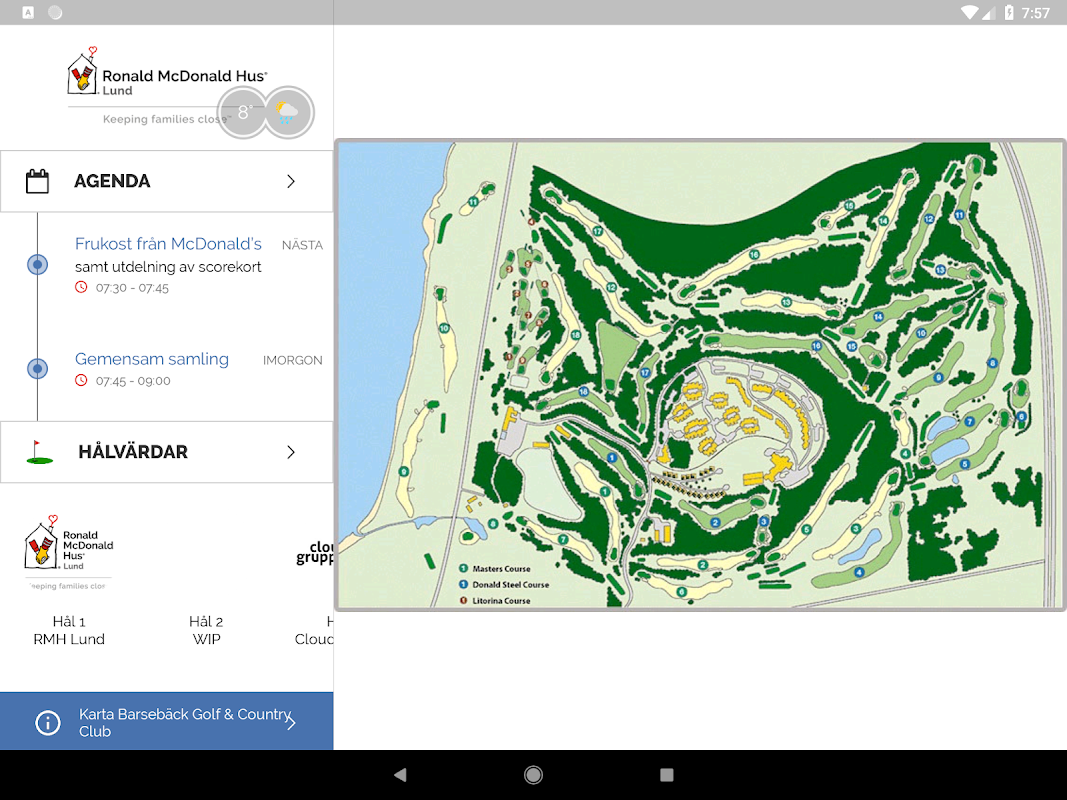
Task: Tap Masters Course legend entry on map
Action: (495, 569)
